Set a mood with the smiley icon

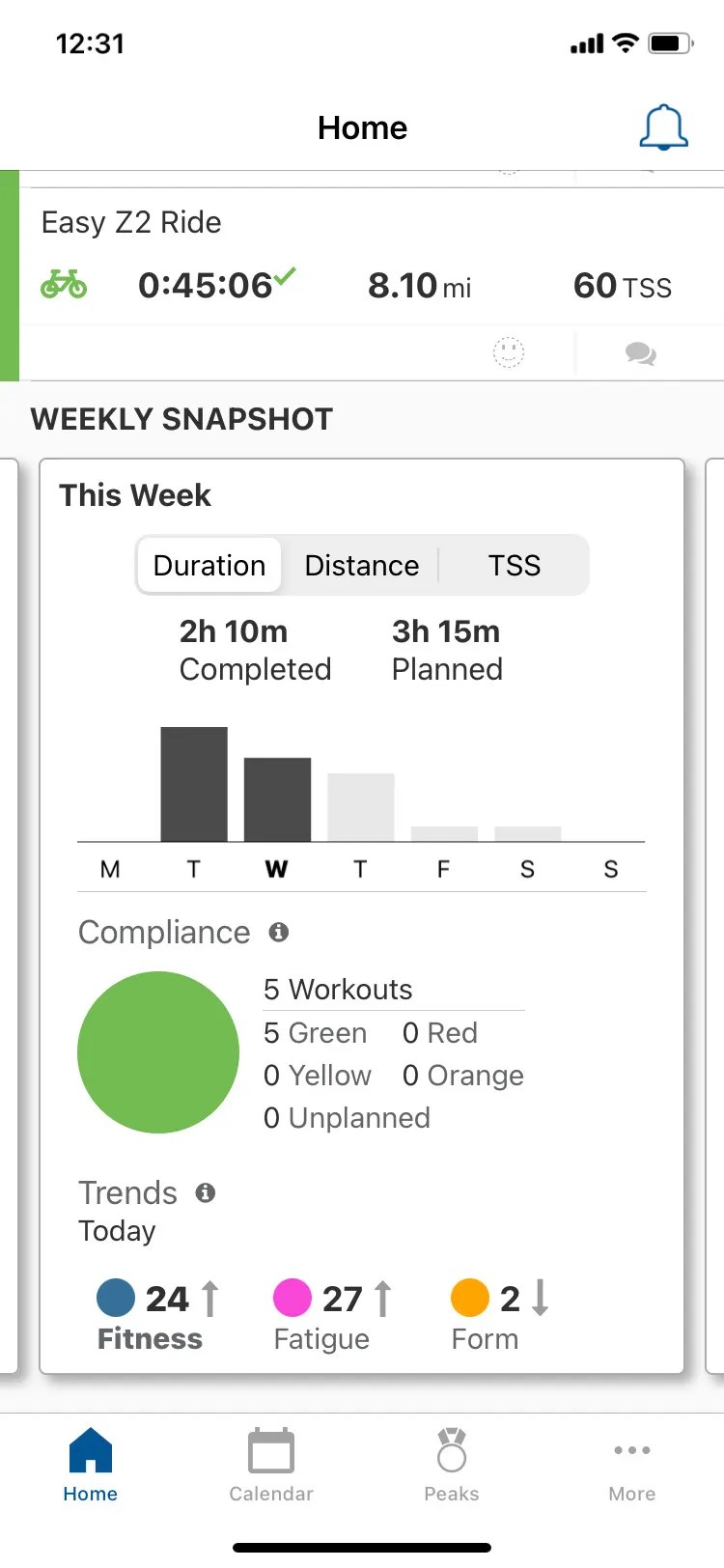pyautogui.click(x=508, y=352)
